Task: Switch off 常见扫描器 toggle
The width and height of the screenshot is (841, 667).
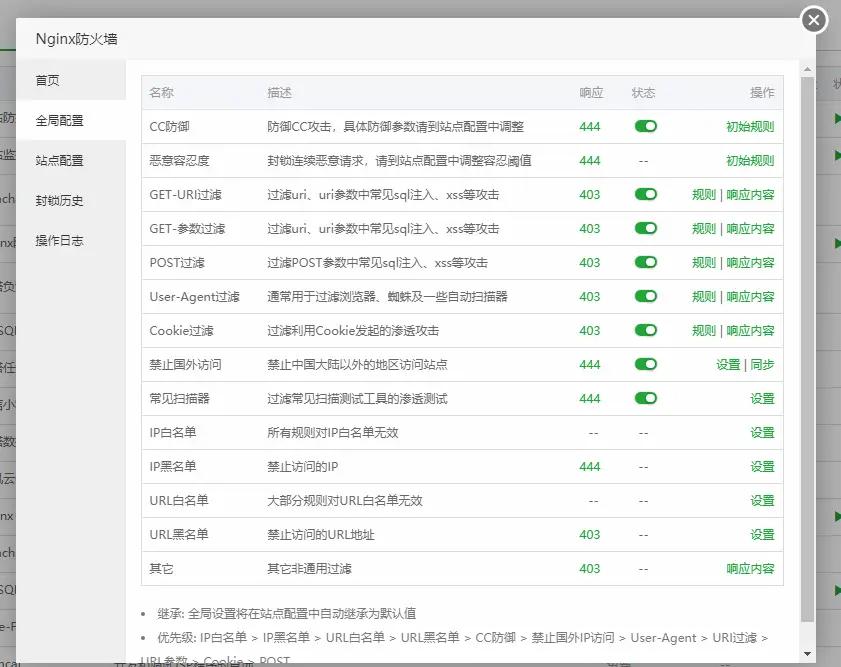Action: point(645,399)
